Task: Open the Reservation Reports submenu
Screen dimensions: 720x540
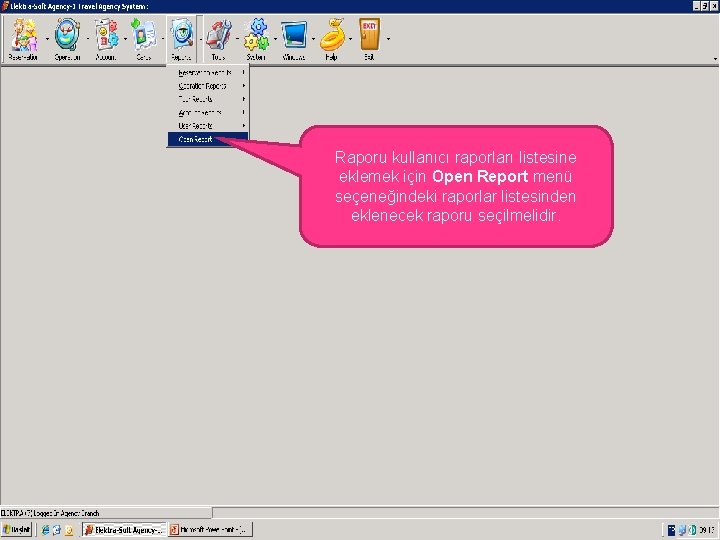Action: click(208, 73)
